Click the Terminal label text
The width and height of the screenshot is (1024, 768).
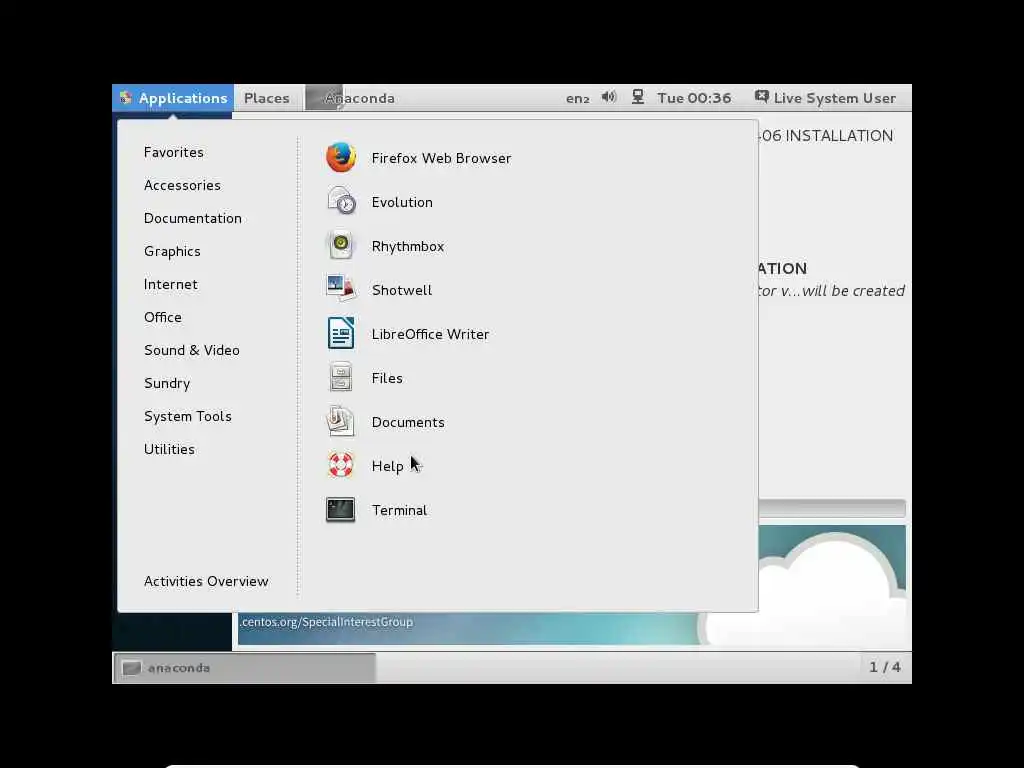[x=400, y=510]
